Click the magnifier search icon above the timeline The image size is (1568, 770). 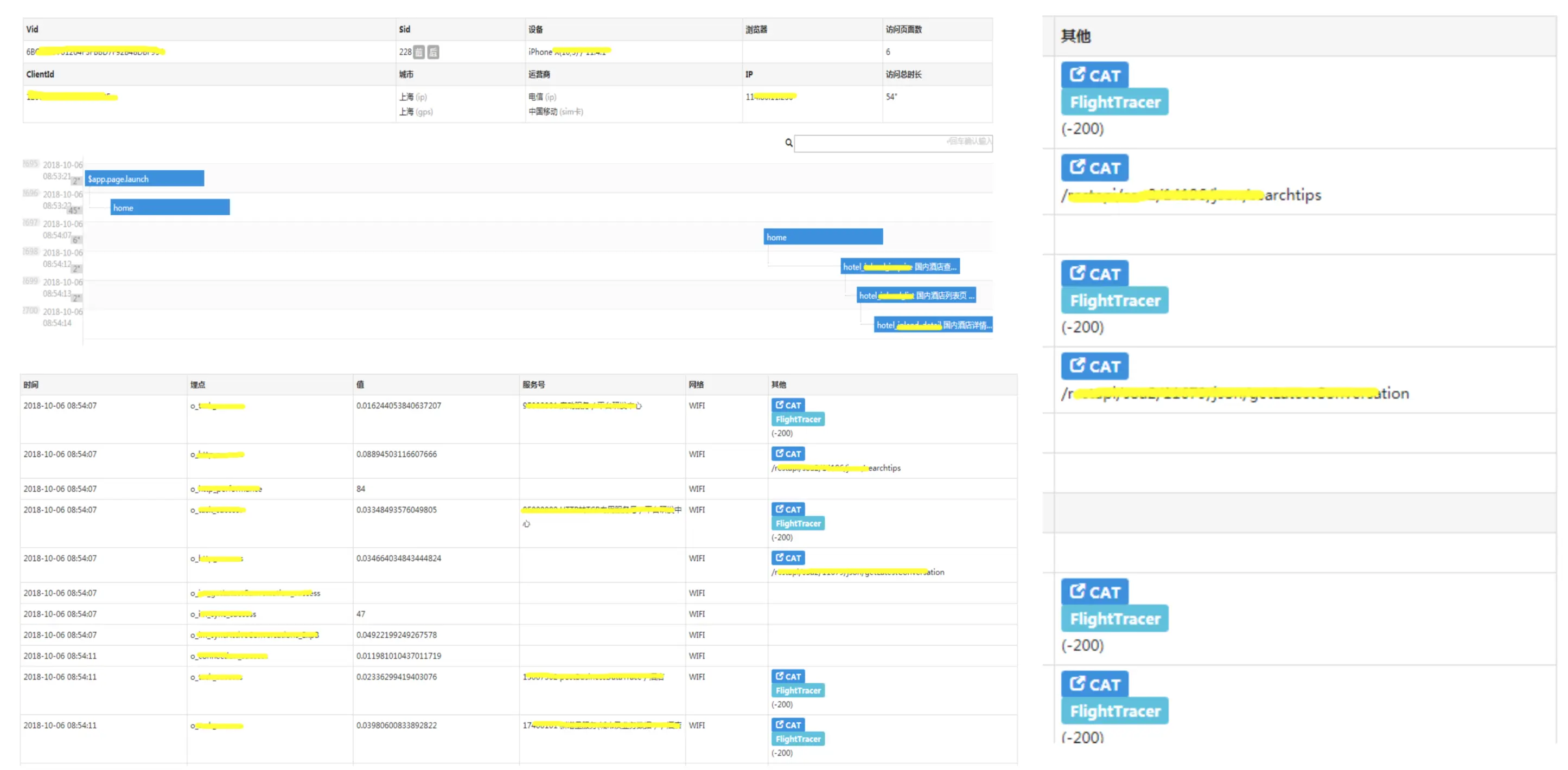coord(788,143)
